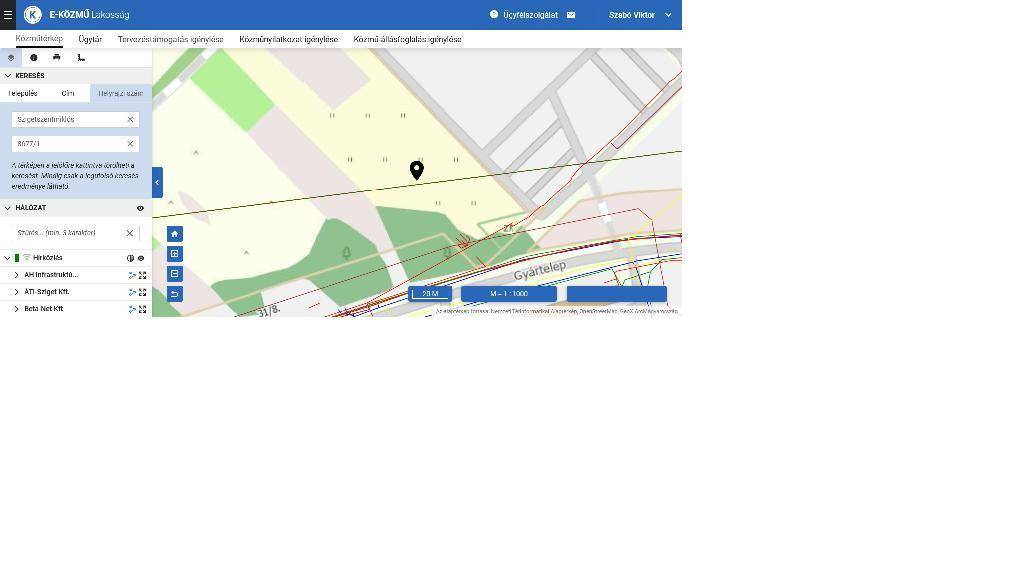The image size is (1024, 570).
Task: Select the layers panel icon
Action: [x=11, y=57]
